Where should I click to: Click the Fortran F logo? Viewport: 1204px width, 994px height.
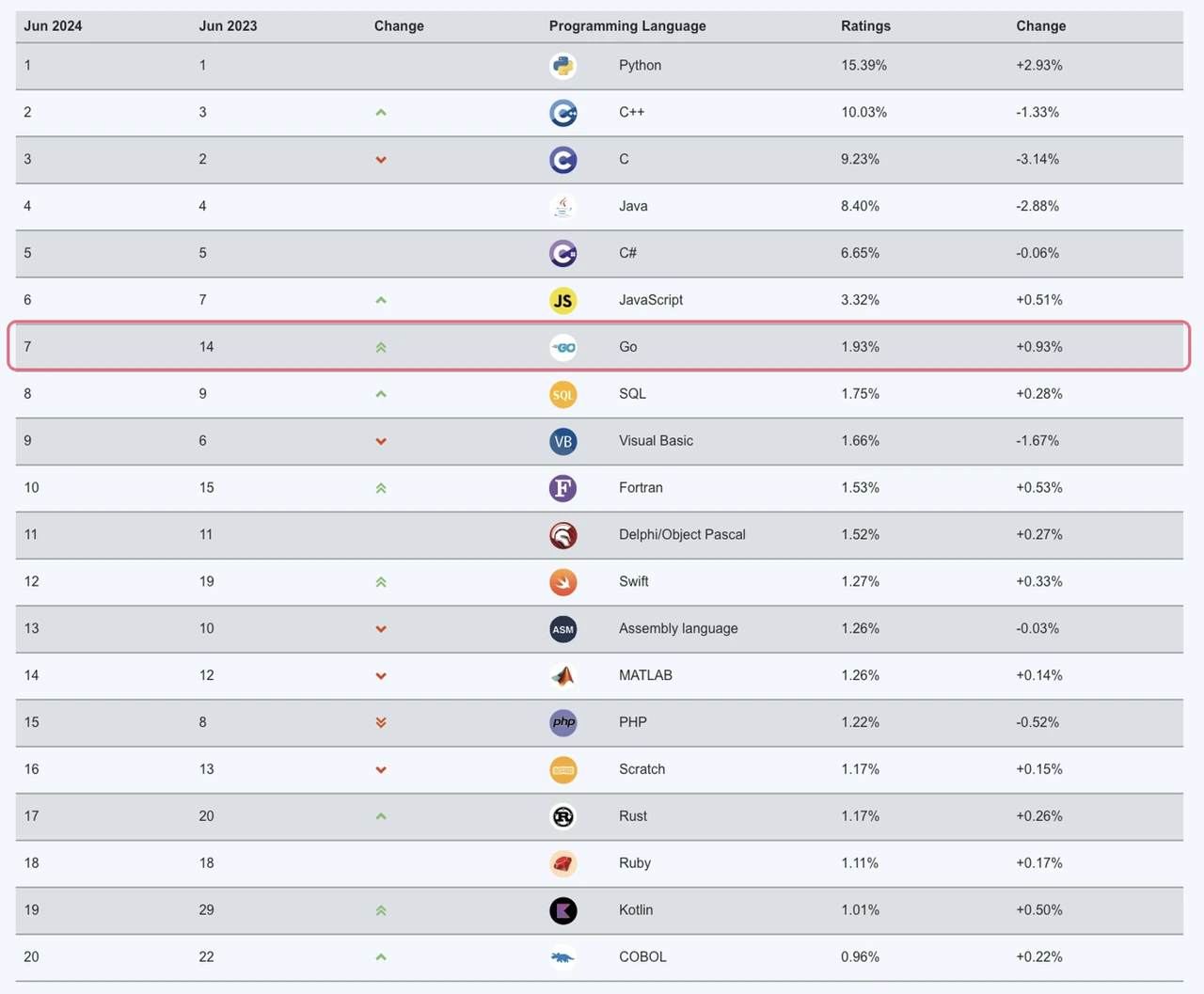click(x=562, y=488)
